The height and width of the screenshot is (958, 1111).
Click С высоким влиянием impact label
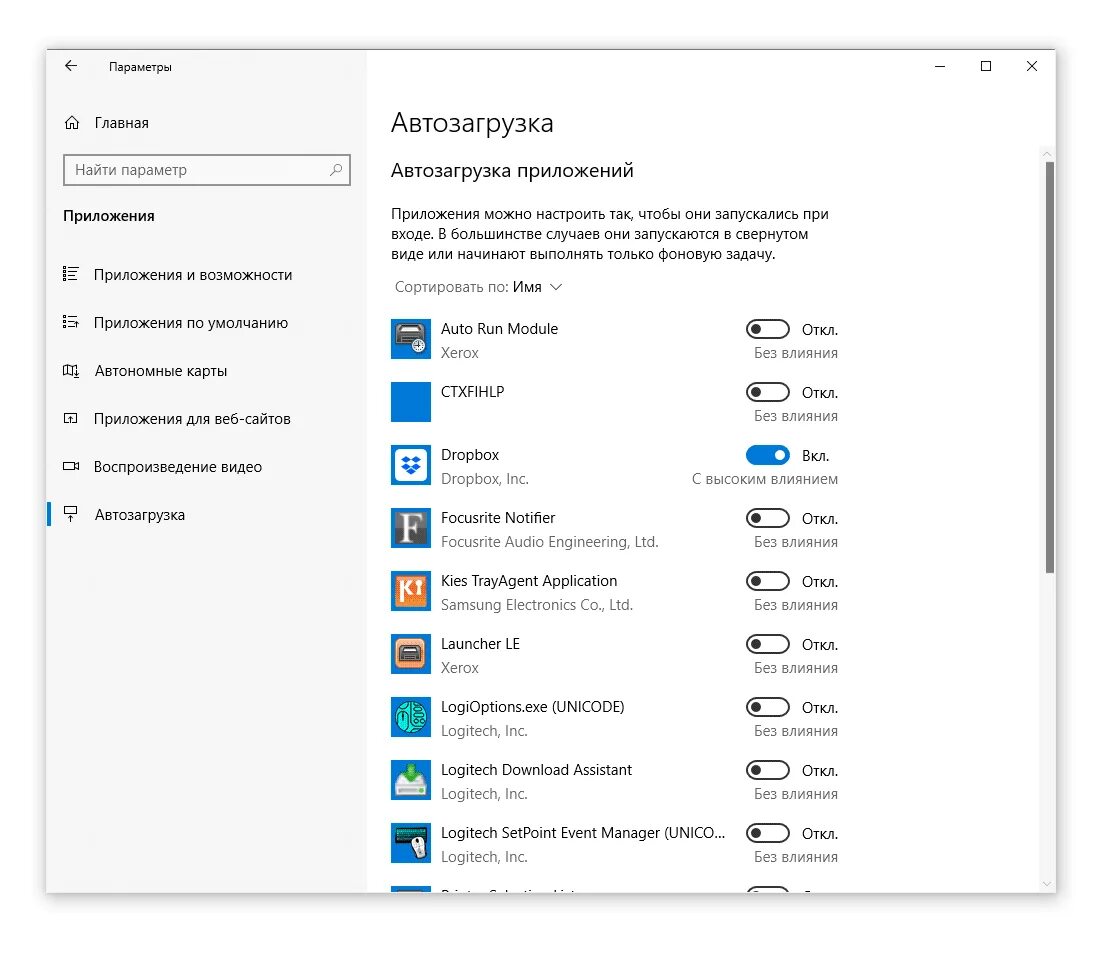765,479
